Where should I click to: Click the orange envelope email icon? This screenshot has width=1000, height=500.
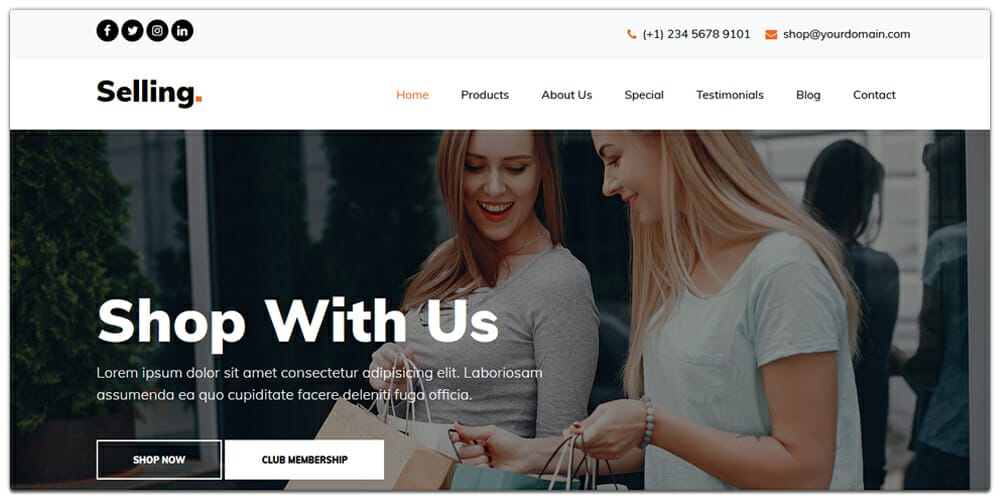point(771,34)
